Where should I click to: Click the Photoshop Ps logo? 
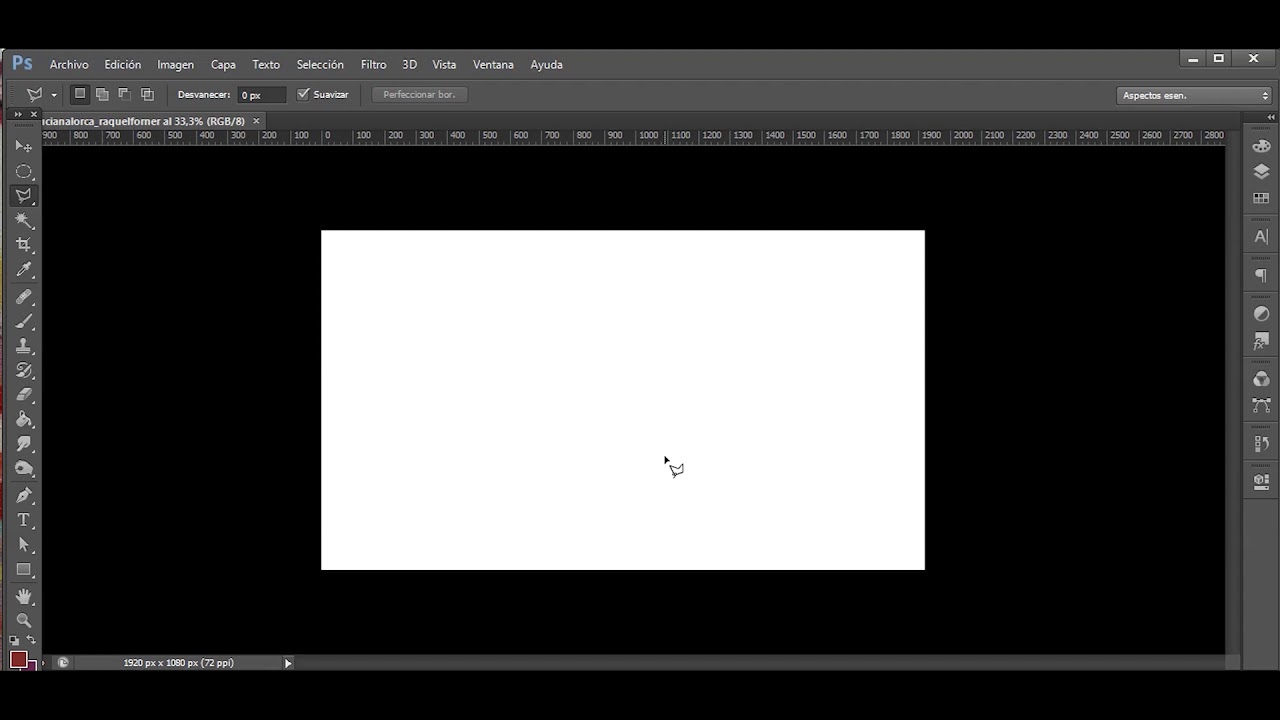click(22, 64)
